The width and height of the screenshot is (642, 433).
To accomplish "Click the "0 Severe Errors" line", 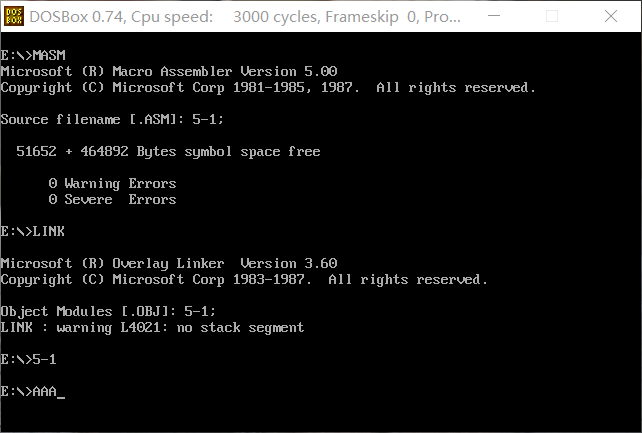I will (112, 199).
